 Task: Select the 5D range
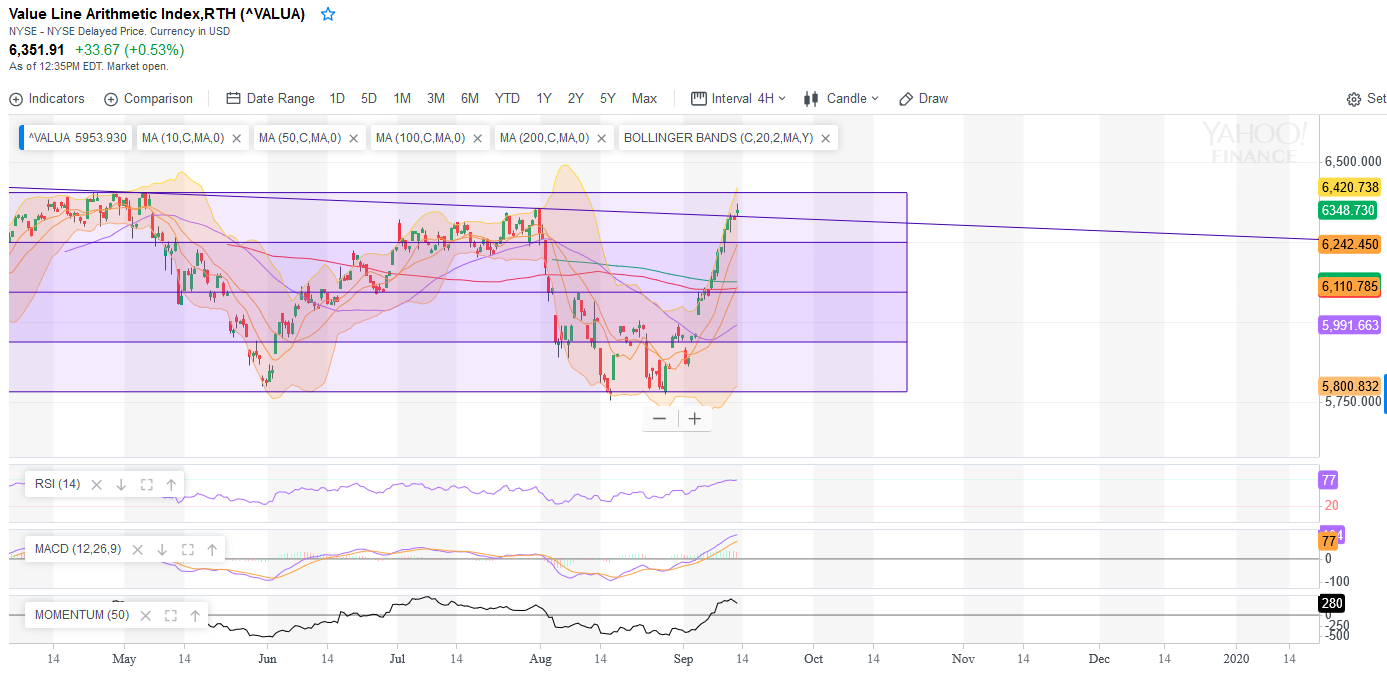[369, 98]
